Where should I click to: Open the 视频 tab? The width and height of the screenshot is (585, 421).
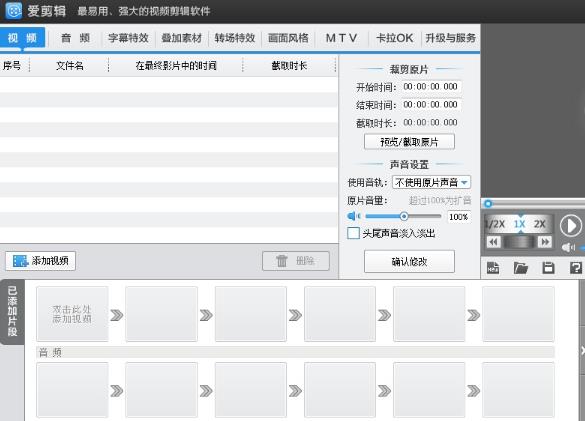click(x=22, y=37)
